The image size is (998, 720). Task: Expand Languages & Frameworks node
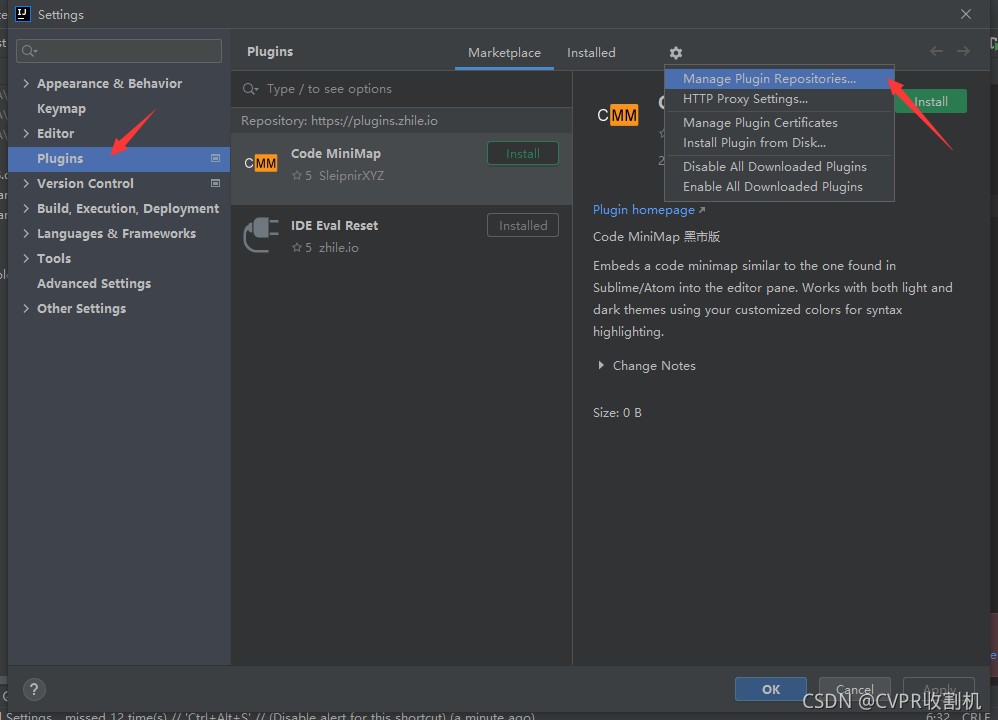[26, 233]
